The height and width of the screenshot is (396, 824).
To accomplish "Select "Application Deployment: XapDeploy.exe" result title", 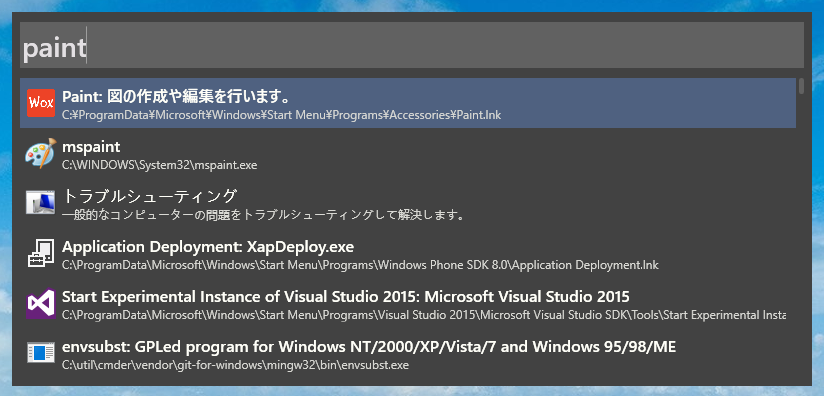I will [x=208, y=247].
